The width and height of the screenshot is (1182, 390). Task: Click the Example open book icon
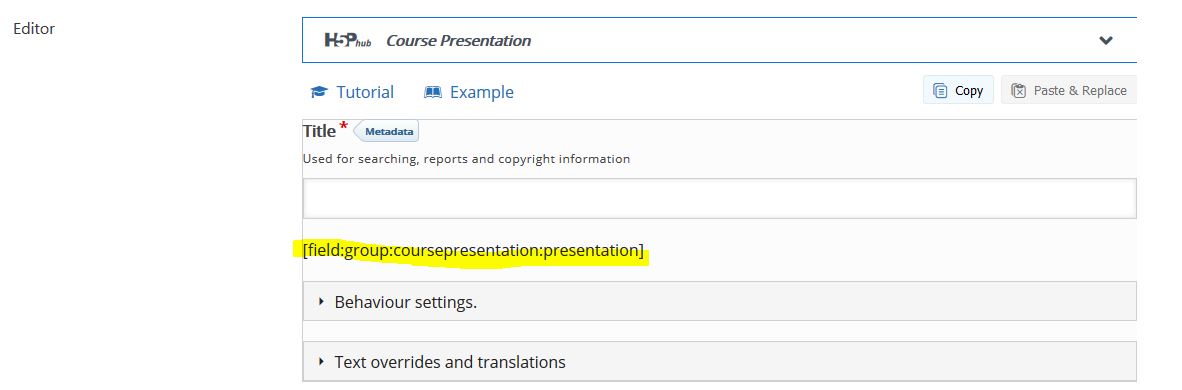tap(433, 92)
